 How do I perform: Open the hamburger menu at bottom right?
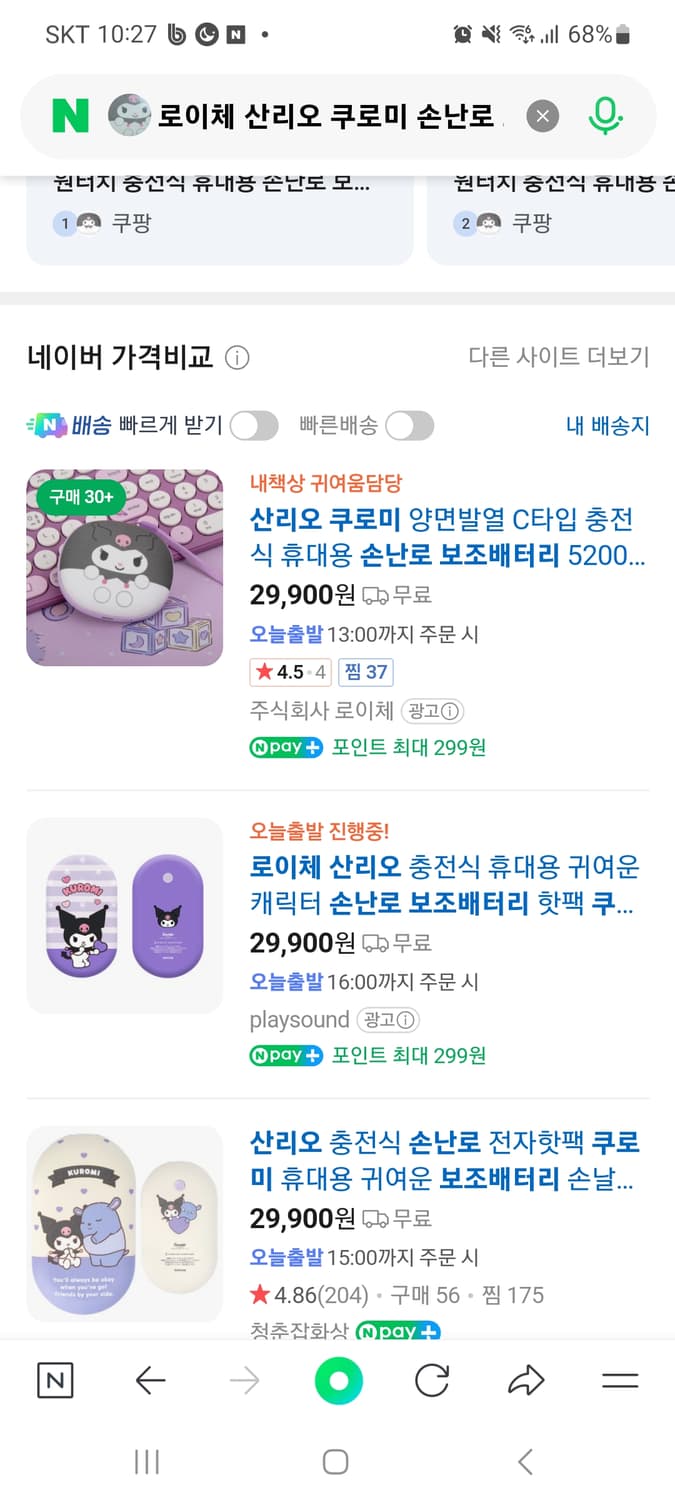(620, 1380)
